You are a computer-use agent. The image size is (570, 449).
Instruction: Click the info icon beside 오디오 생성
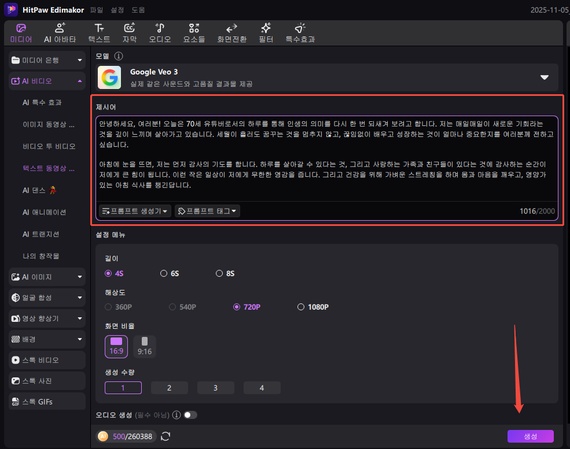click(x=176, y=415)
